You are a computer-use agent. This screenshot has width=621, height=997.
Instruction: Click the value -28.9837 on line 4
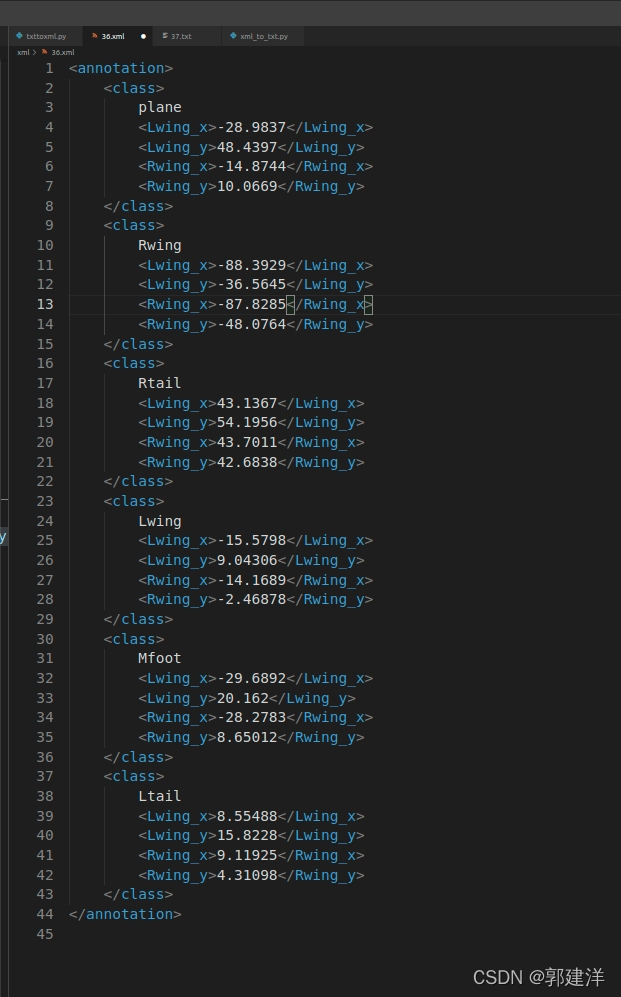pos(252,127)
